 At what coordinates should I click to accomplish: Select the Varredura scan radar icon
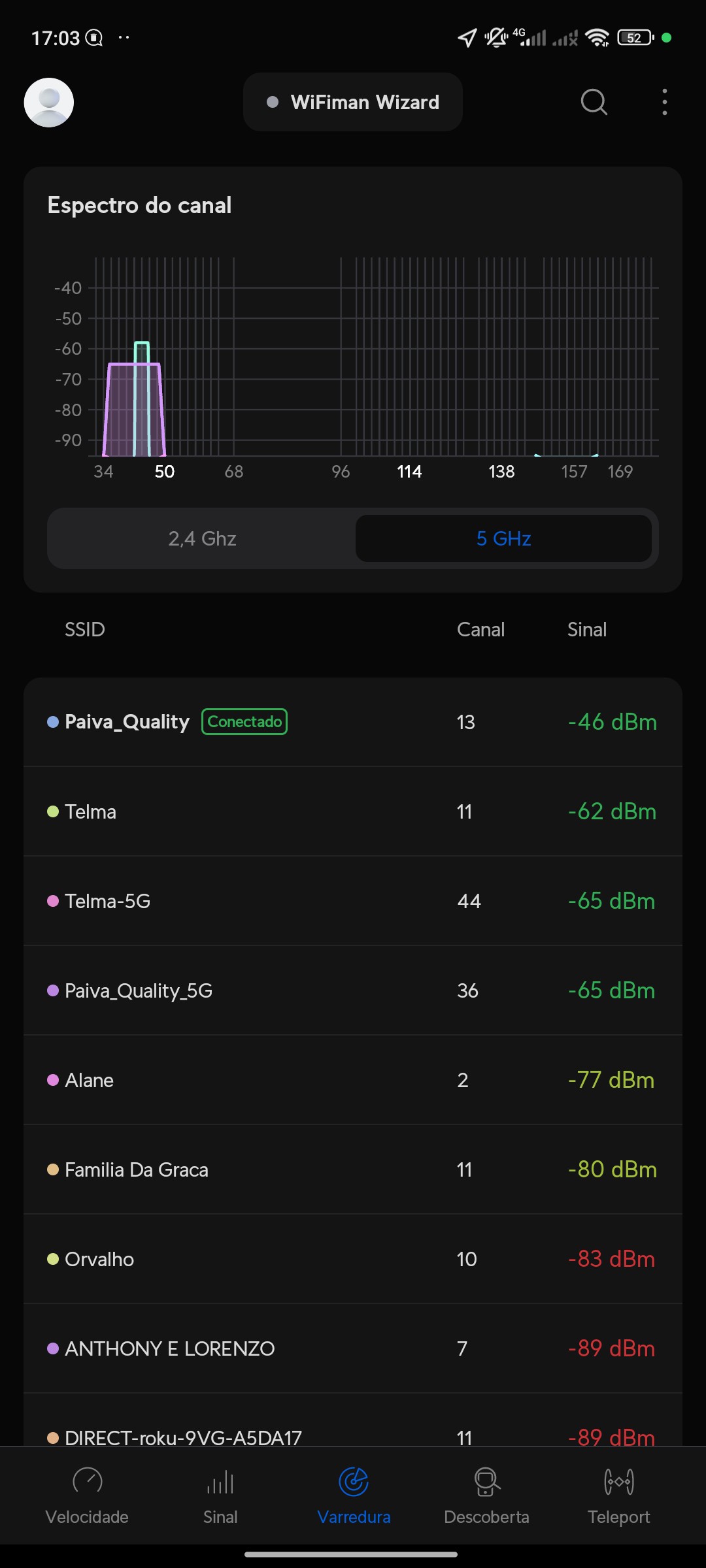point(354,1482)
